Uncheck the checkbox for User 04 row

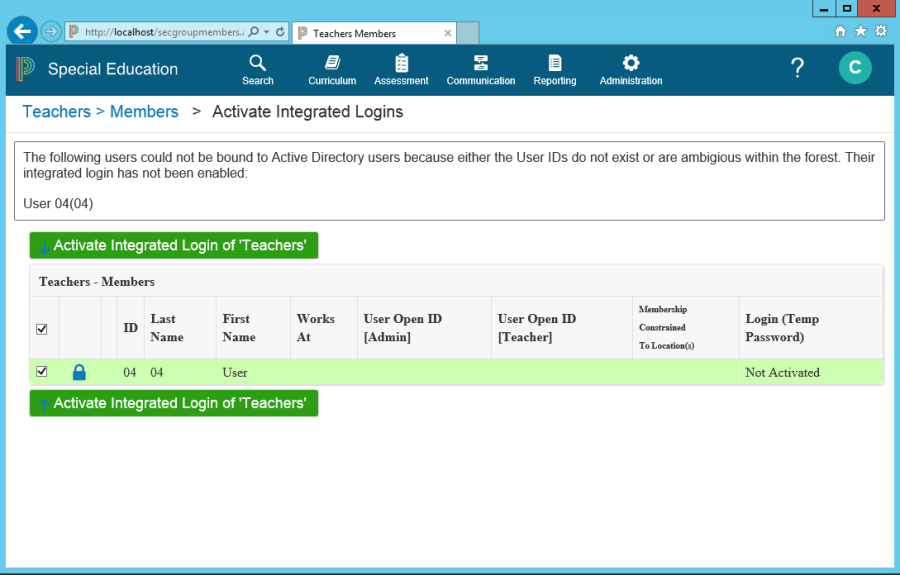pos(41,372)
